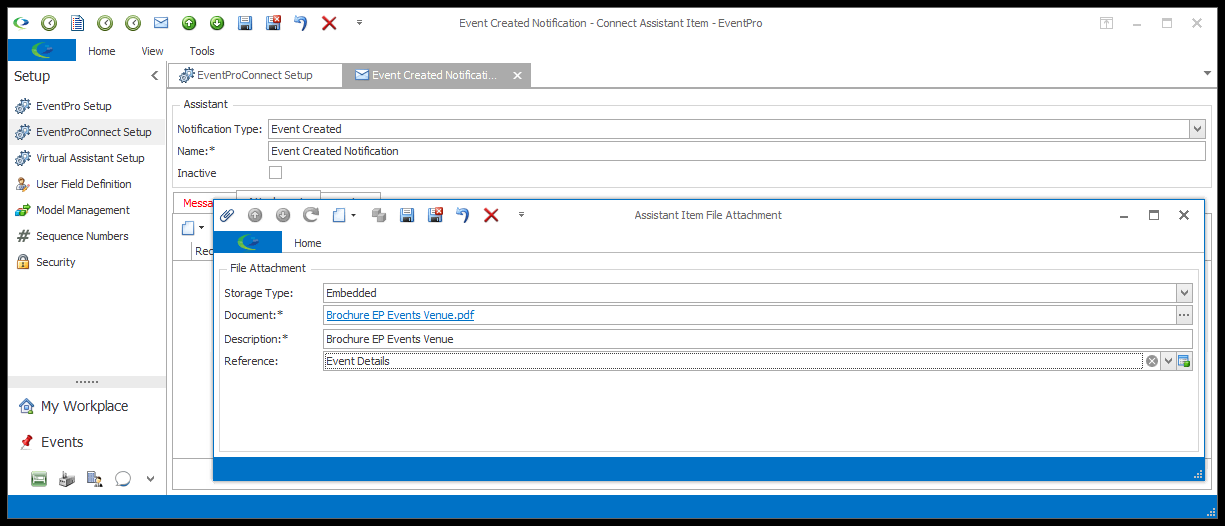Click Duplicate icon in attachment dialog toolbar
1225x526 pixels.
[379, 215]
